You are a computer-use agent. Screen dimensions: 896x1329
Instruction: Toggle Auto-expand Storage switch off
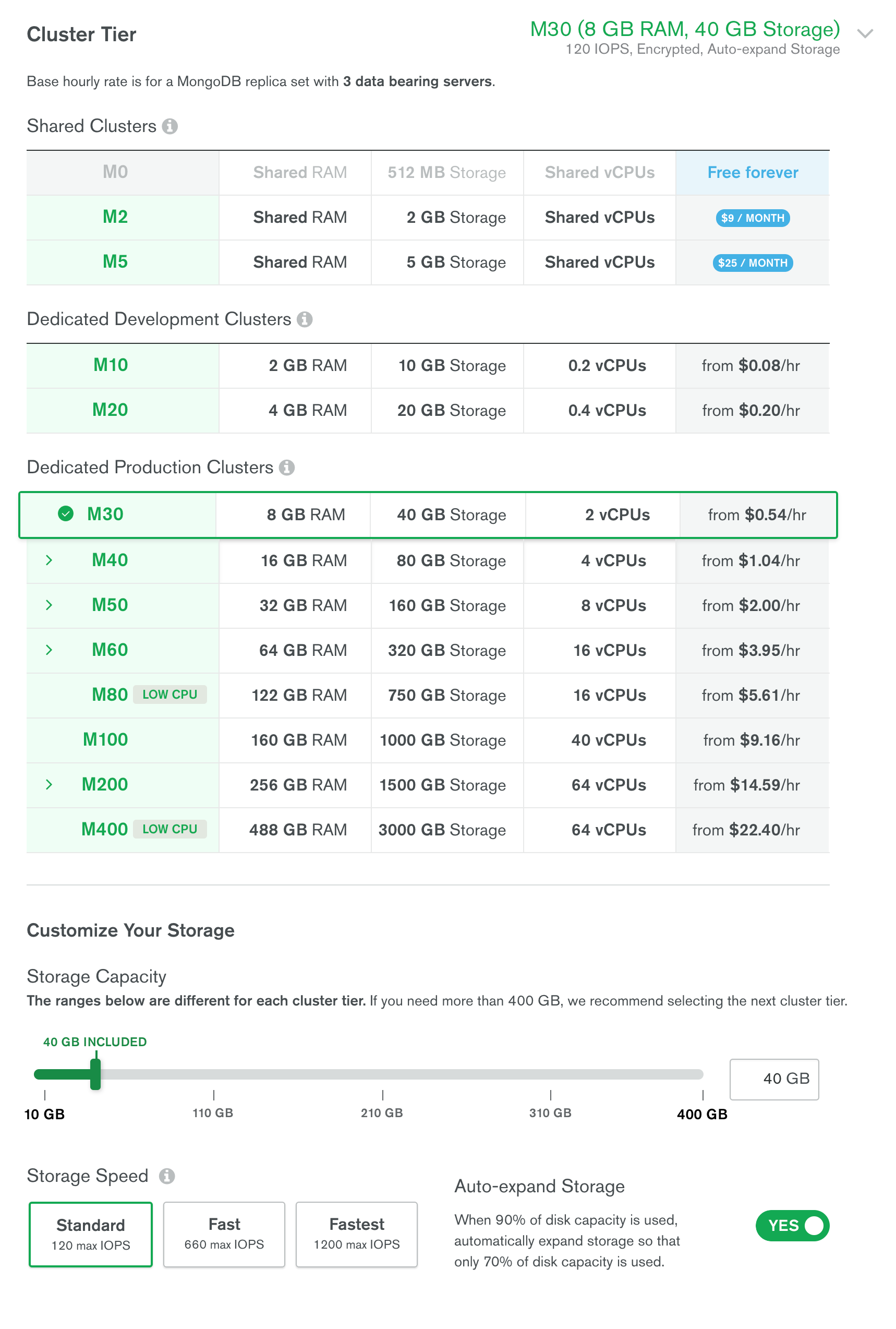click(792, 1226)
